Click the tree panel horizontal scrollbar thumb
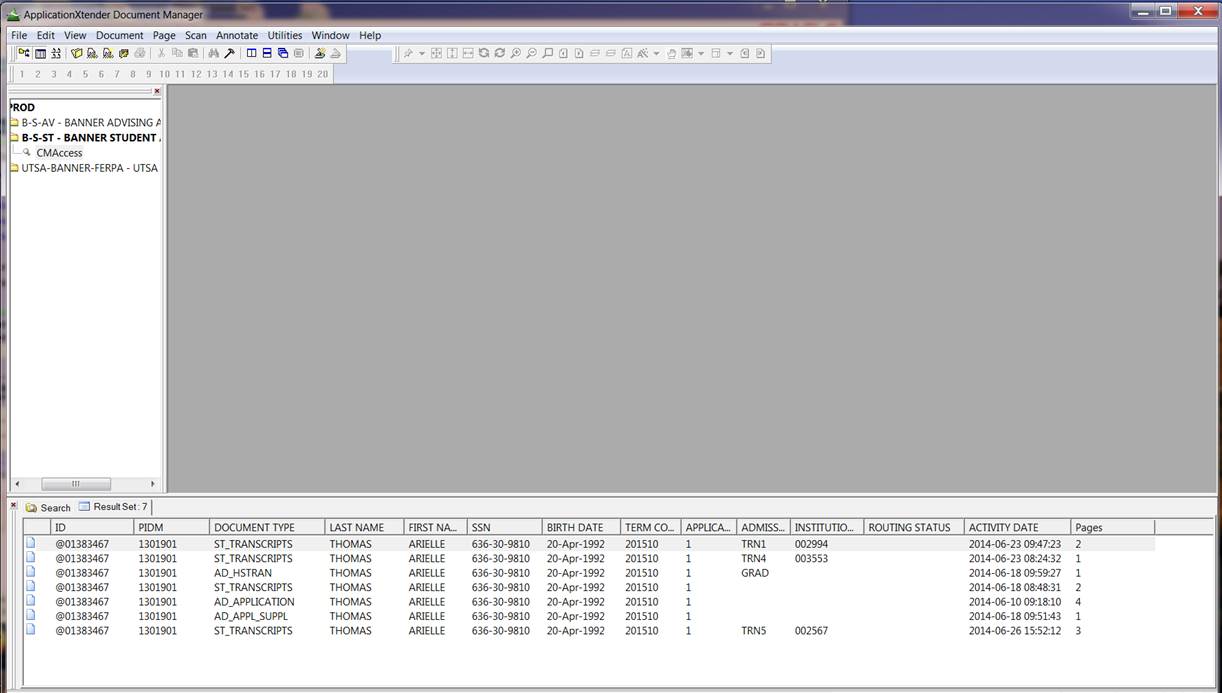1222x693 pixels. pos(76,484)
